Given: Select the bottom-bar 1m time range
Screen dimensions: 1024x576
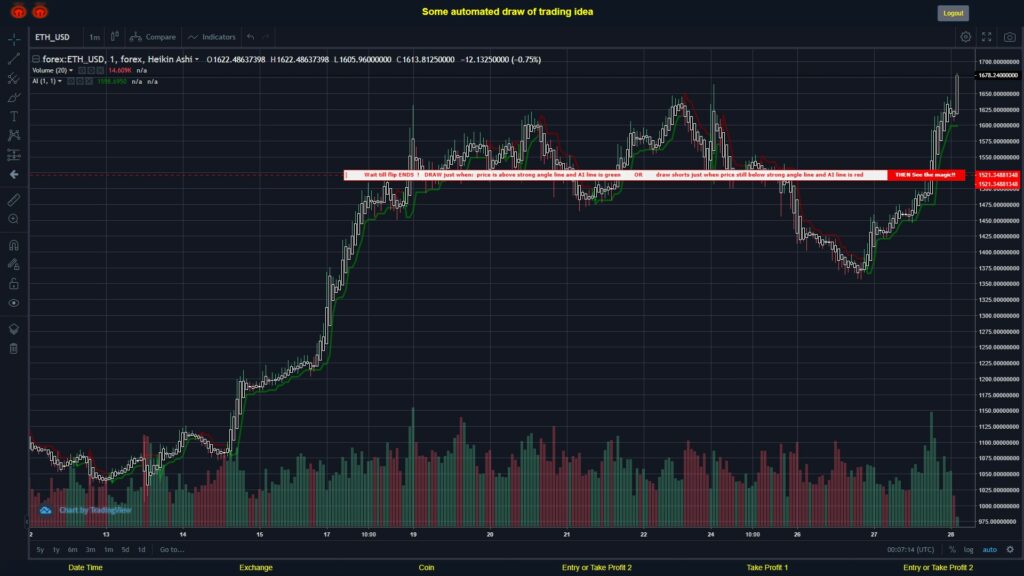Looking at the screenshot, I should point(108,550).
